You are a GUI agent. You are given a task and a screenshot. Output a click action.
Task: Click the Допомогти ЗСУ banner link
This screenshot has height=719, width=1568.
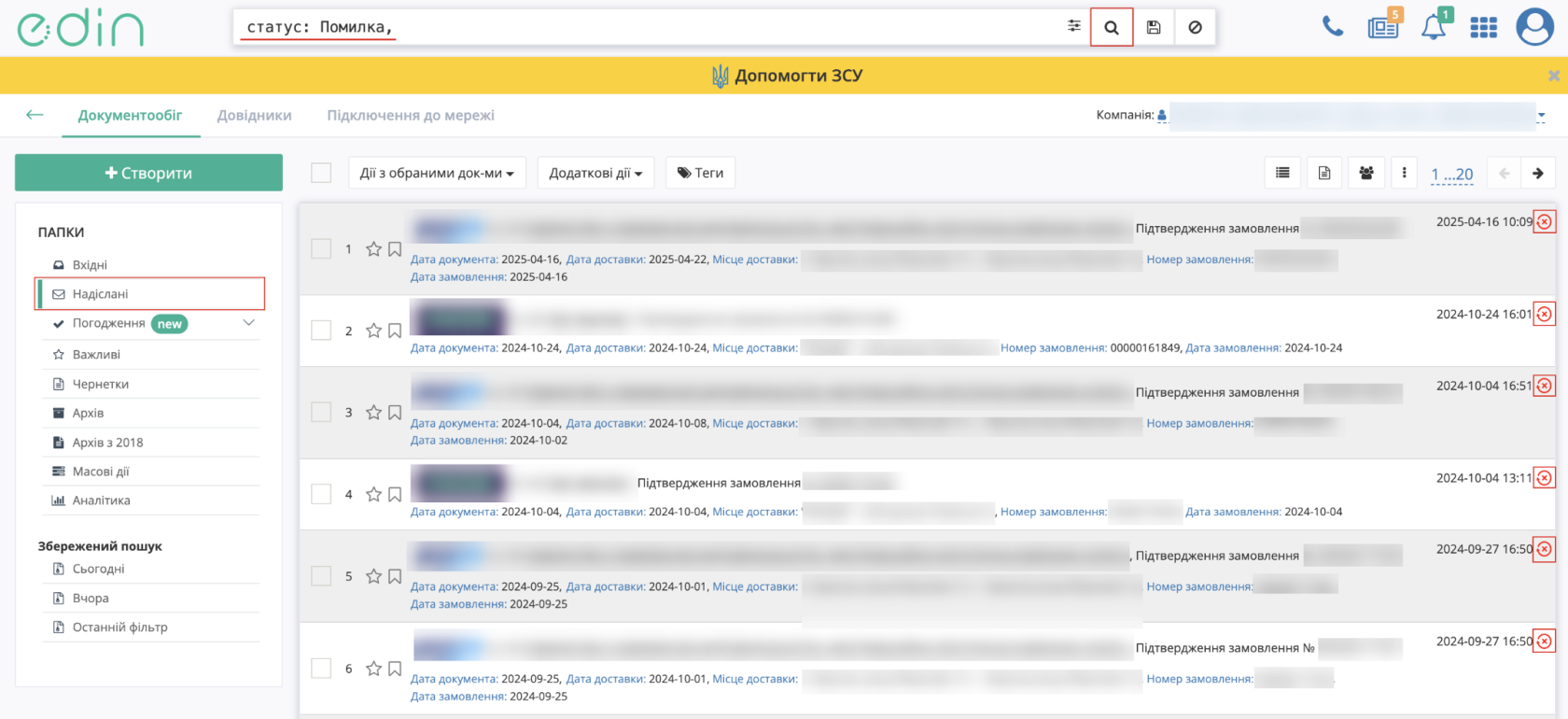pyautogui.click(x=787, y=76)
